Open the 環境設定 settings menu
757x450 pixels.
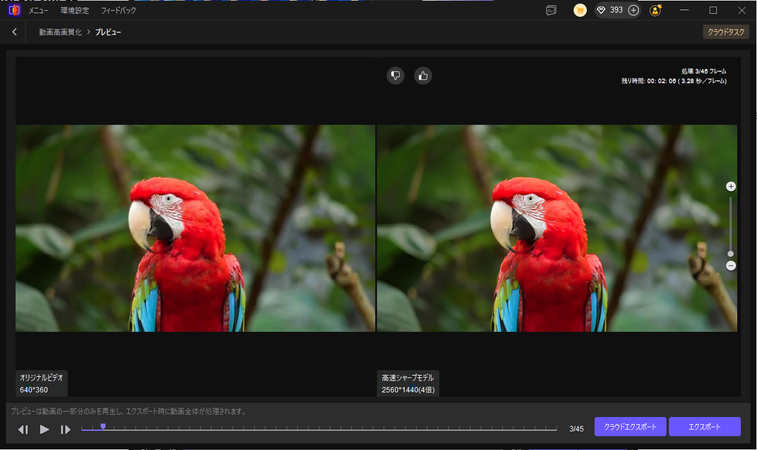tap(73, 10)
